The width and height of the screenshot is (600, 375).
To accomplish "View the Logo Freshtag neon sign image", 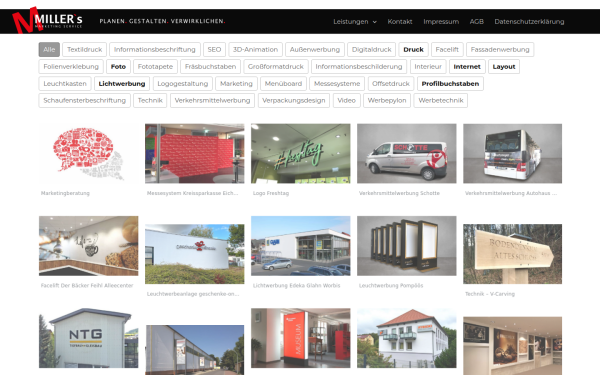I will pyautogui.click(x=300, y=153).
